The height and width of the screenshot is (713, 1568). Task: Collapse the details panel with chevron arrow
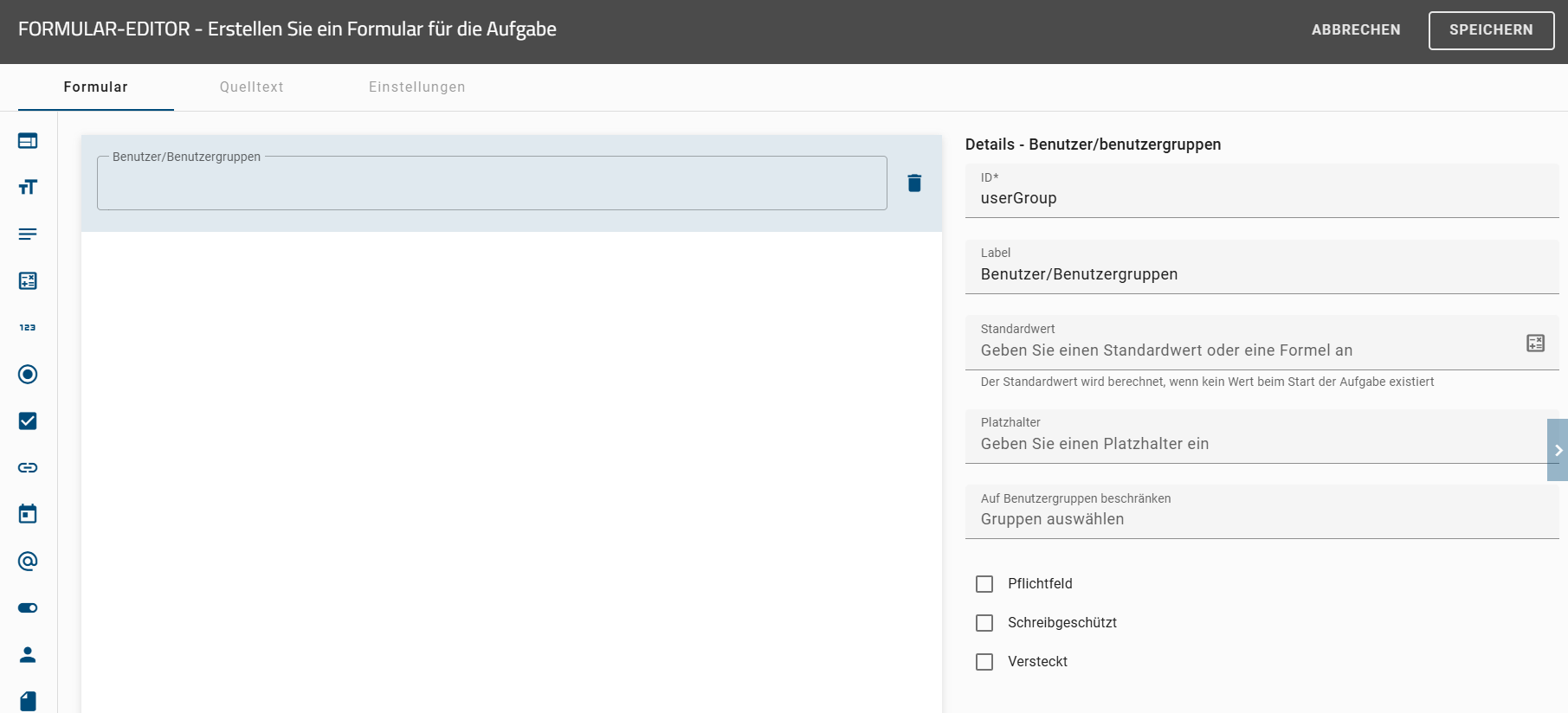click(x=1558, y=450)
